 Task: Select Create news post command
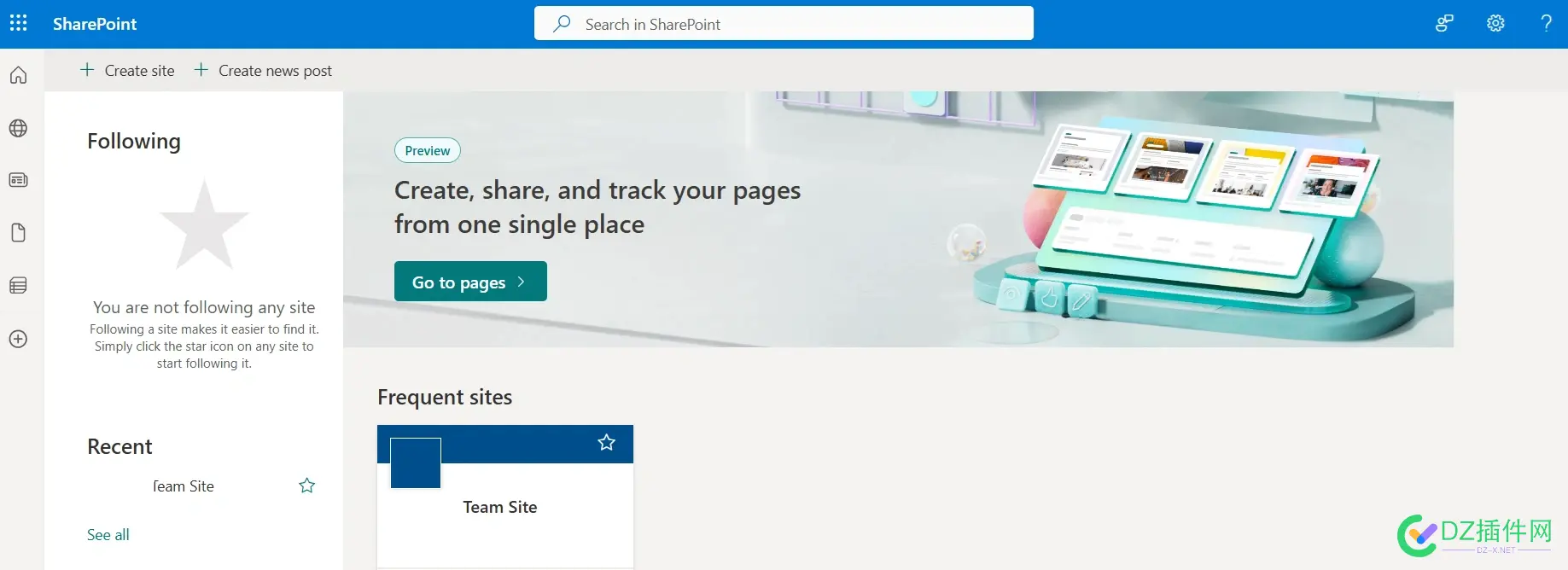[263, 71]
